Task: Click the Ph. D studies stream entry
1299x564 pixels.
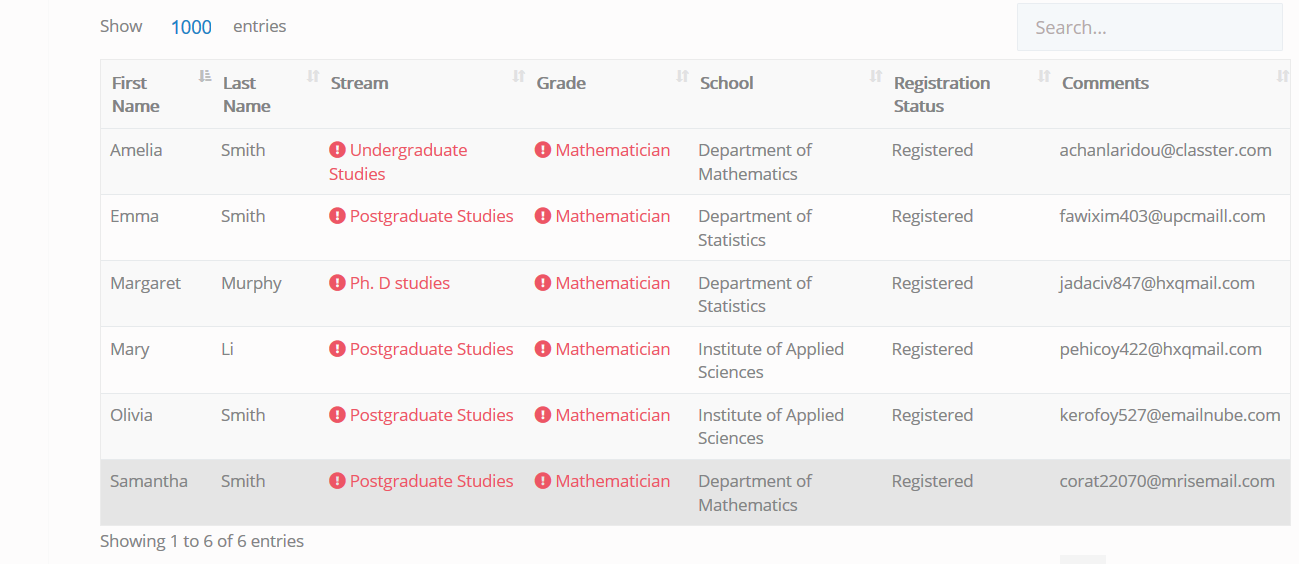Action: click(399, 283)
